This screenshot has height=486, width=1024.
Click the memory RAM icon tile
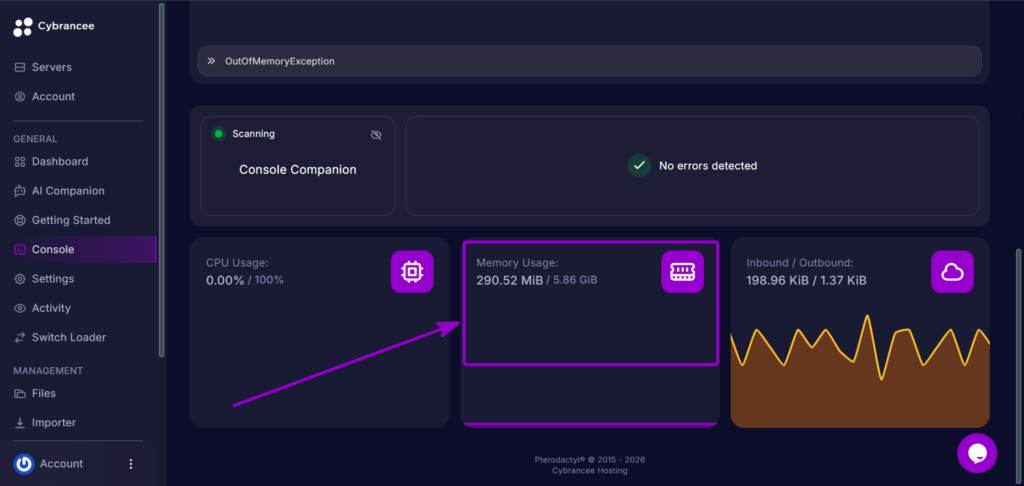[x=682, y=272]
